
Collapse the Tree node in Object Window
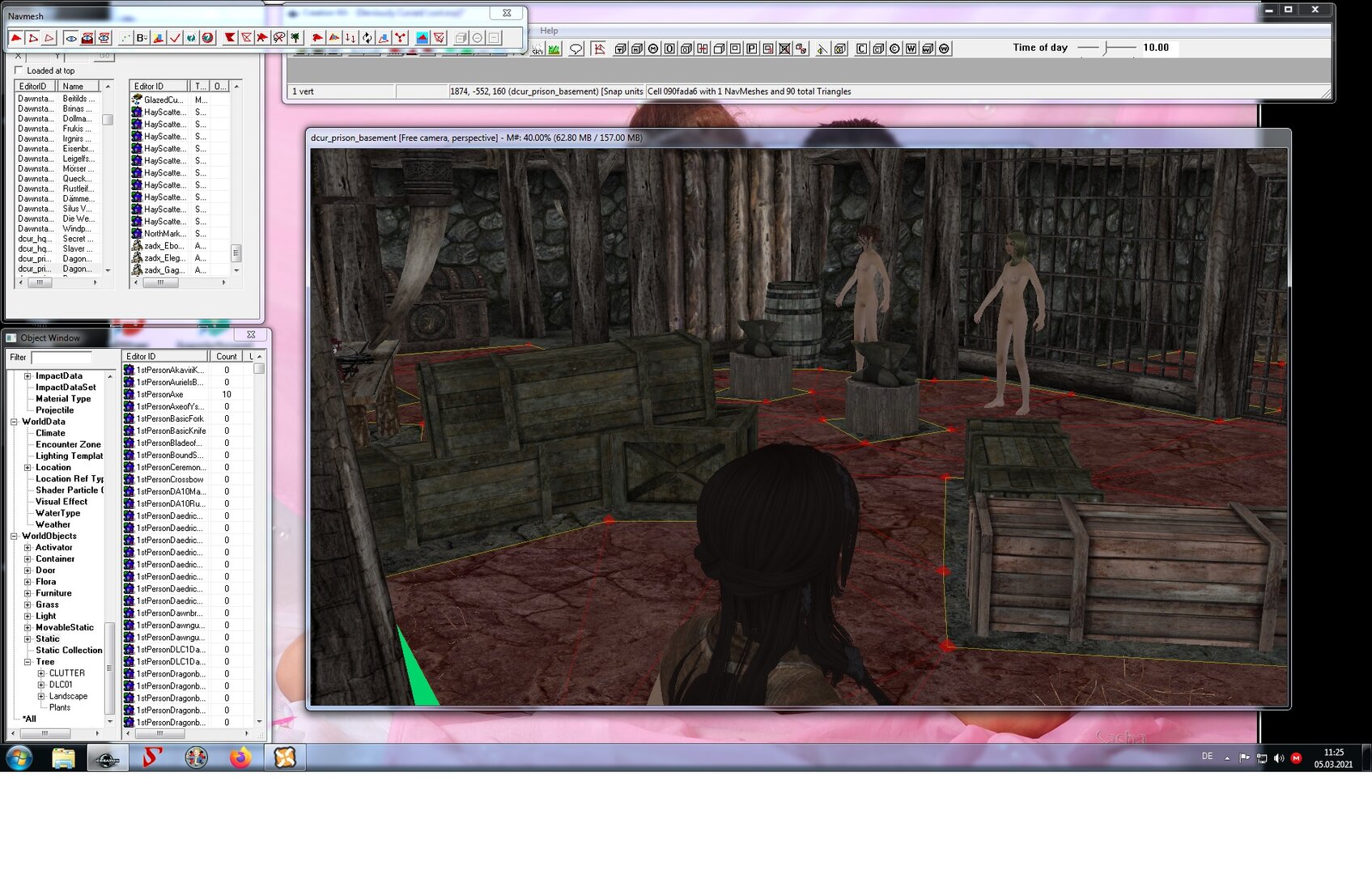click(28, 662)
